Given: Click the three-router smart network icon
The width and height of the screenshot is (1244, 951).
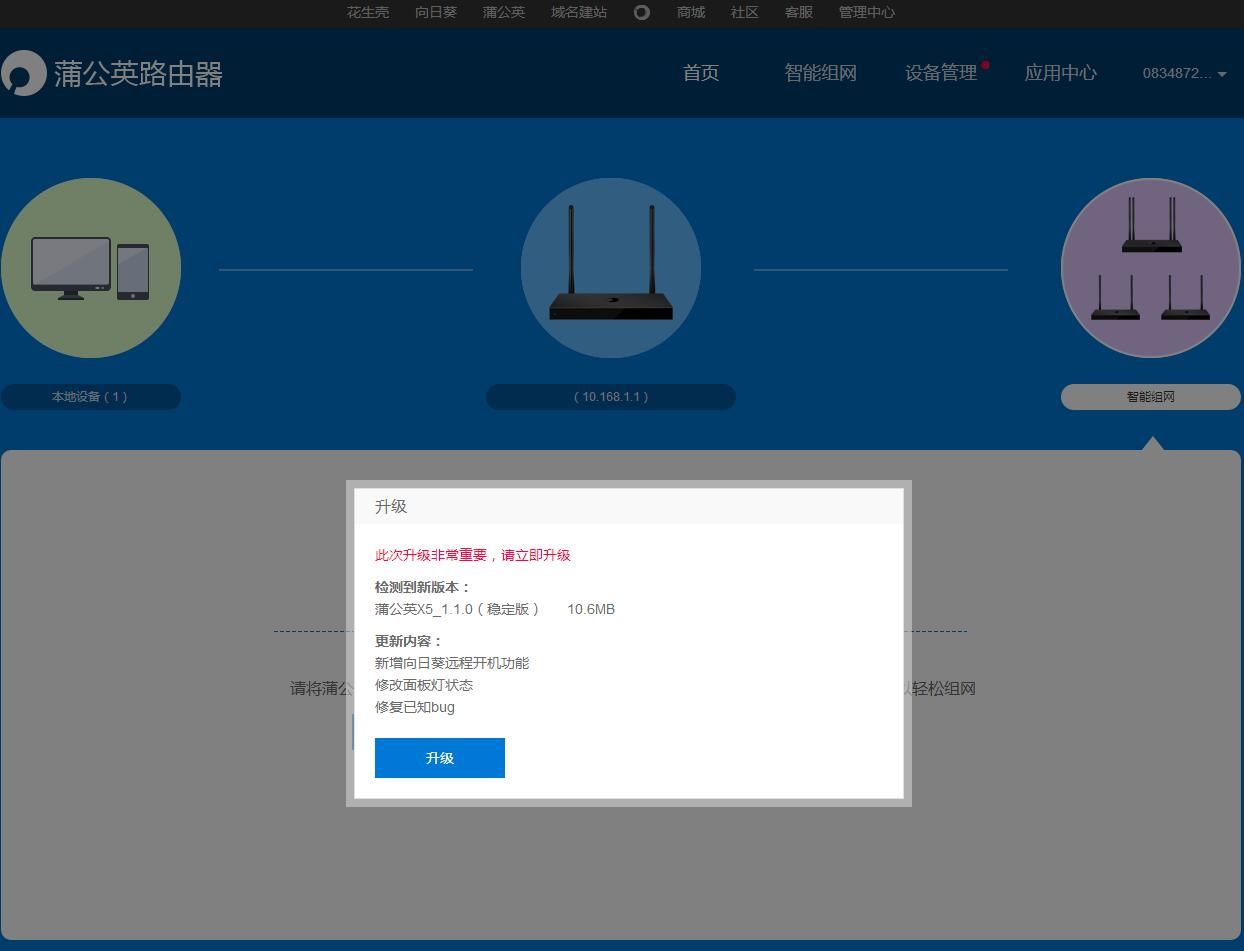Looking at the screenshot, I should pos(1151,268).
